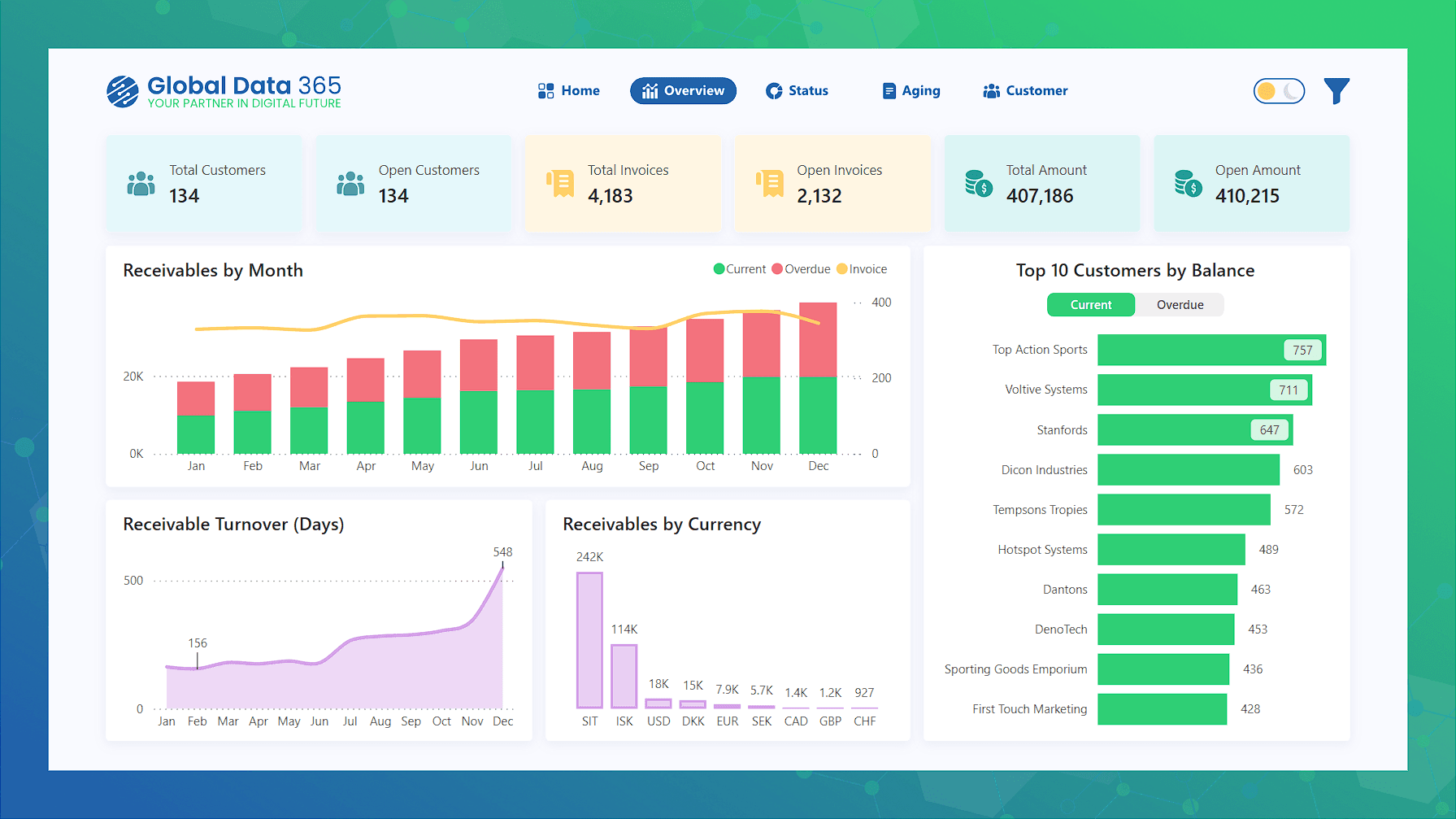Click the Open Customers card
This screenshot has width=1456, height=819.
click(x=414, y=184)
